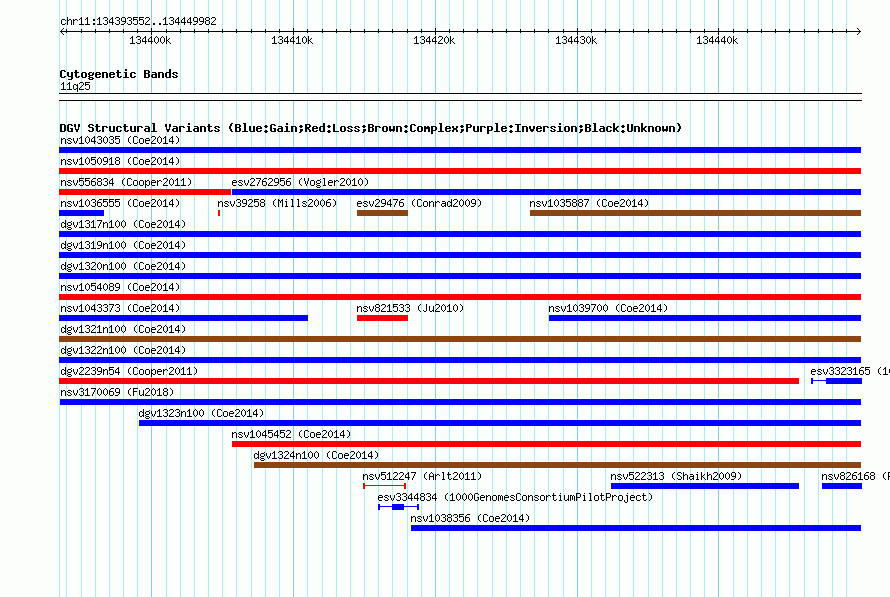890x597 pixels.
Task: Click the nsv1039700 (Coe2014) variant label
Action: [x=608, y=308]
